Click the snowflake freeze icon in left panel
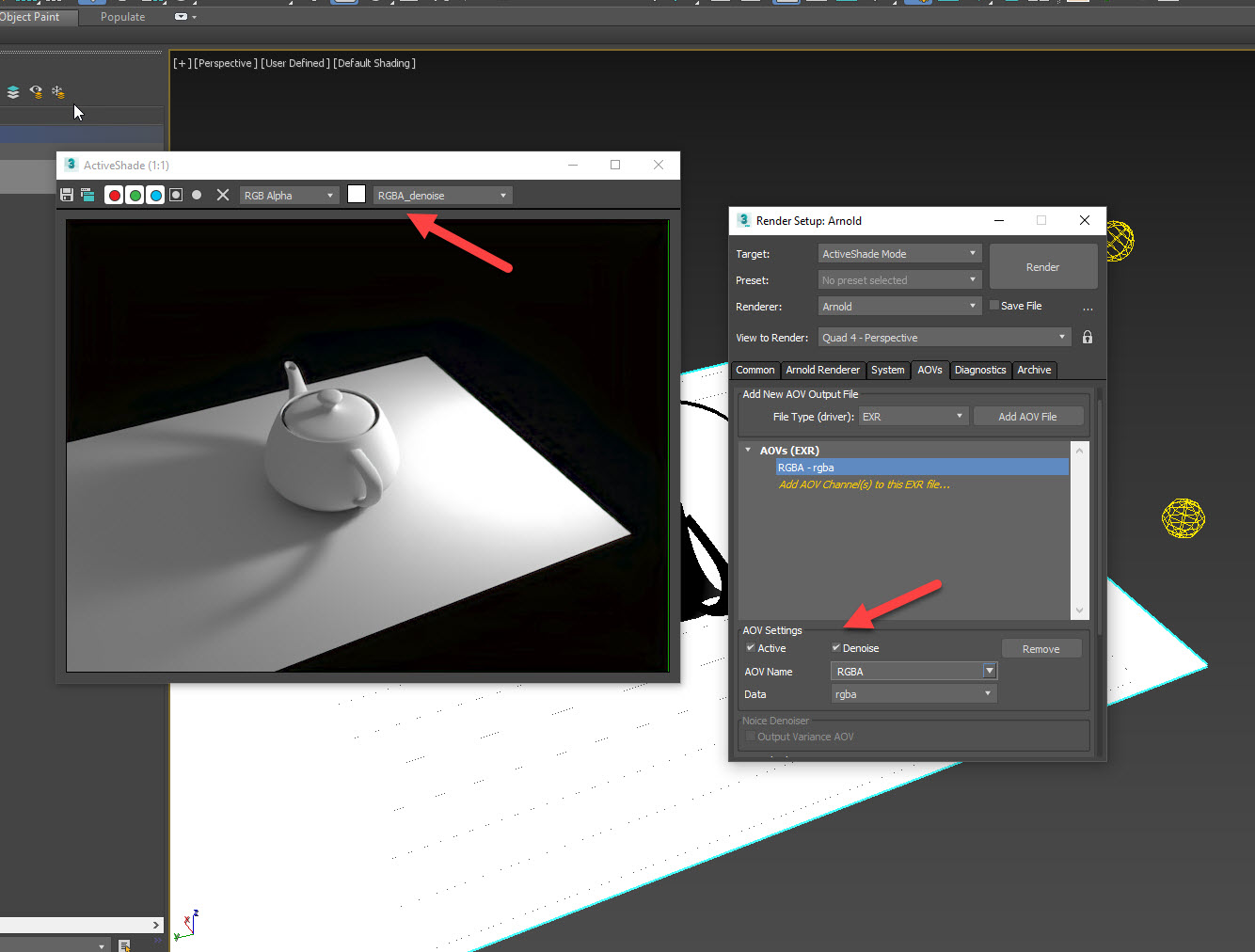 click(x=57, y=92)
